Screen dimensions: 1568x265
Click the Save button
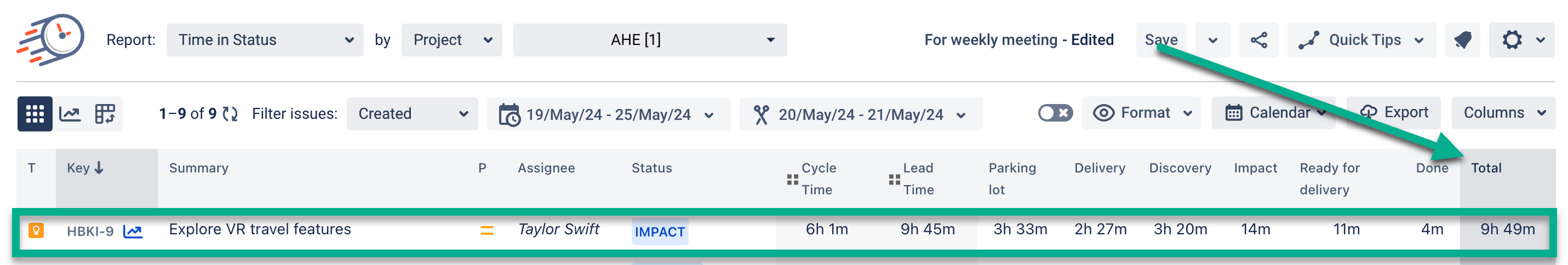pos(1160,40)
